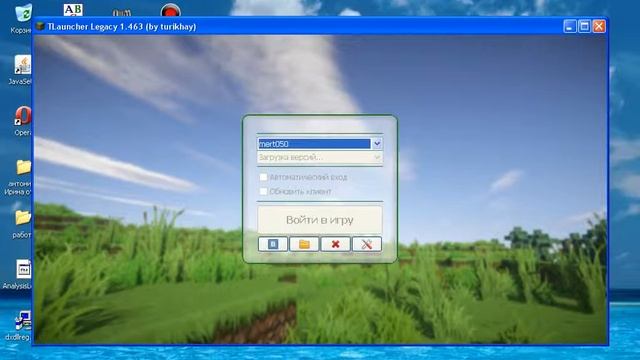Screen dimensions: 640x360
Task: Open the username dropdown arrow next to mert050
Action: coord(377,144)
